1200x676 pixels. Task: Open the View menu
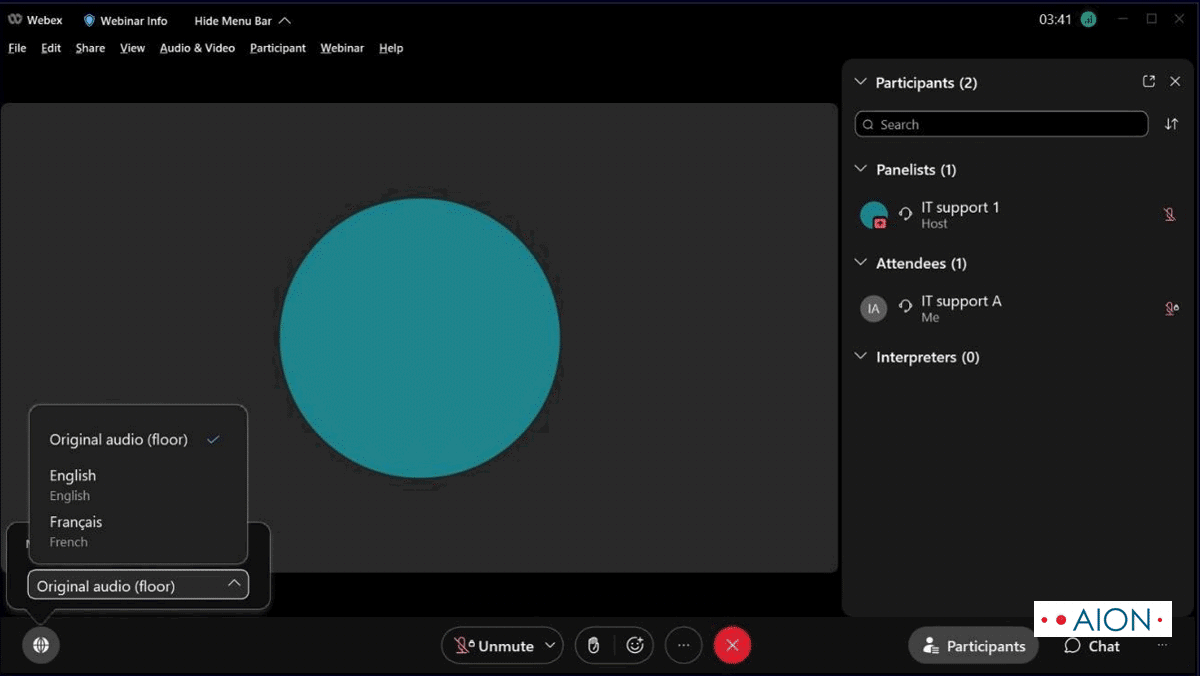click(132, 48)
